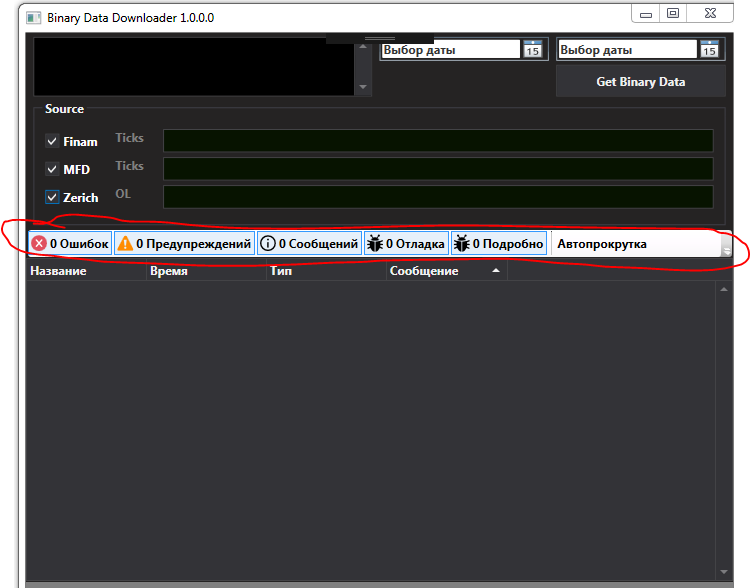Click the application icon in title bar

click(x=33, y=18)
